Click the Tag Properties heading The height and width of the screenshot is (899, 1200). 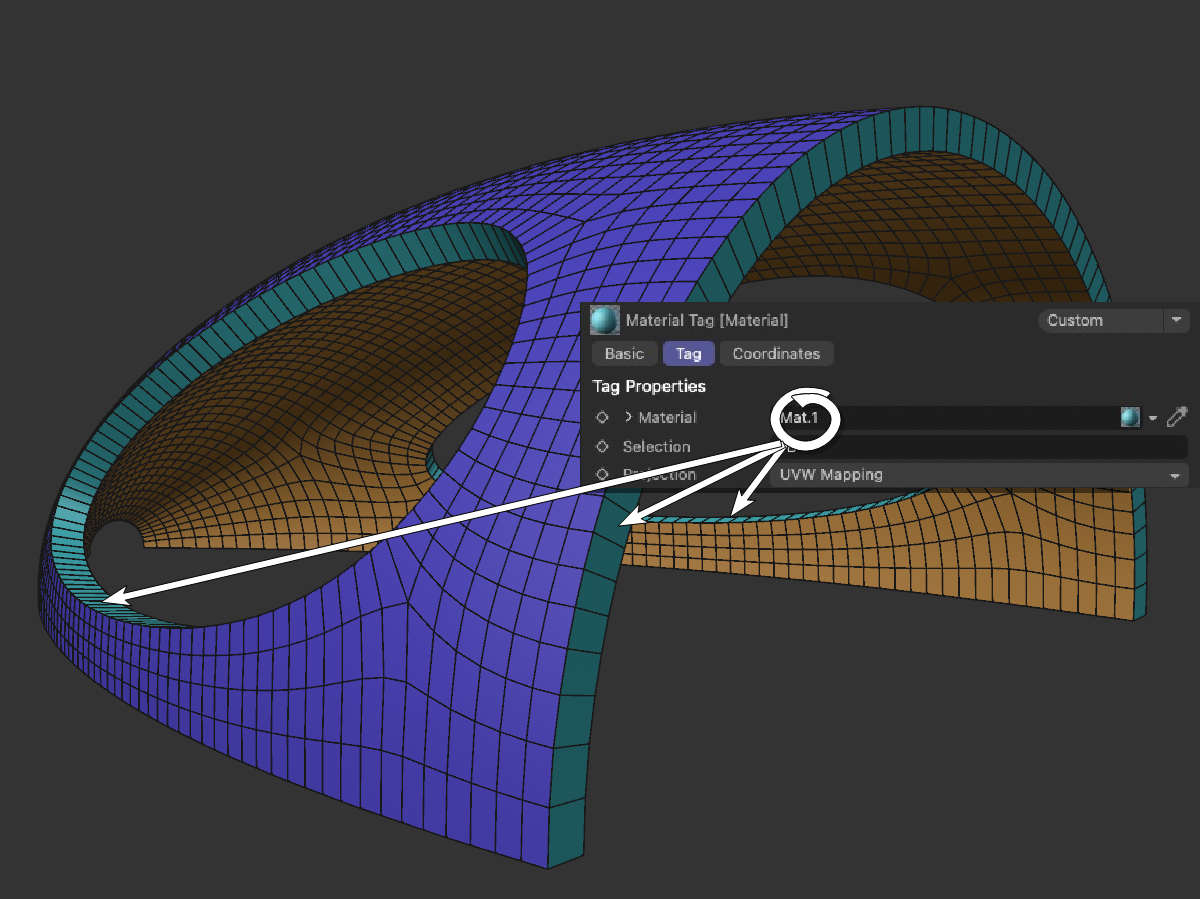[649, 386]
